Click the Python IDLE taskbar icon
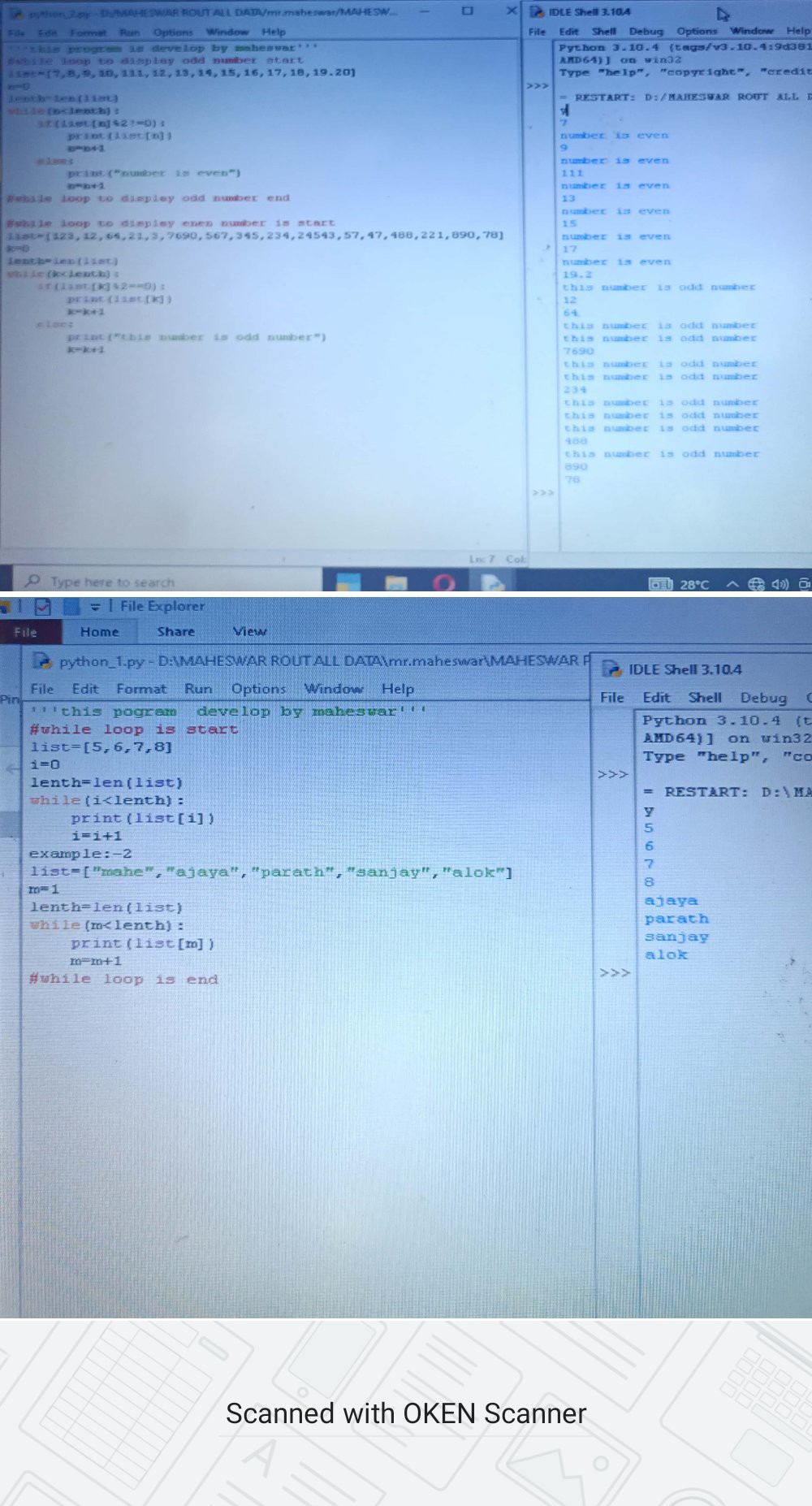The image size is (812, 1506). tap(493, 582)
